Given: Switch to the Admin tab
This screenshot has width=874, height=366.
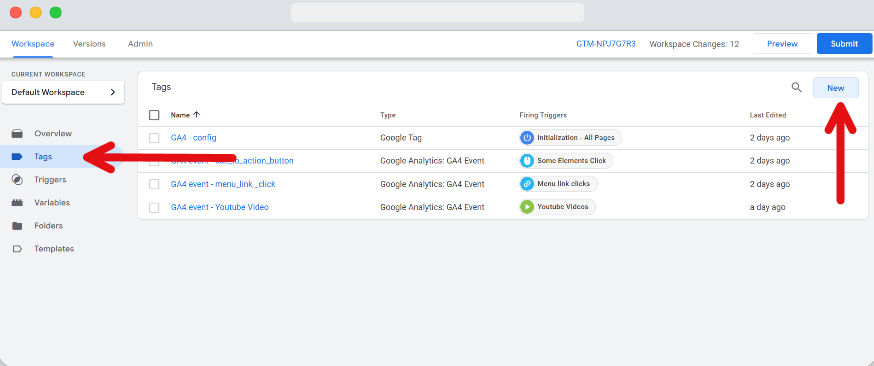Looking at the screenshot, I should coord(140,44).
